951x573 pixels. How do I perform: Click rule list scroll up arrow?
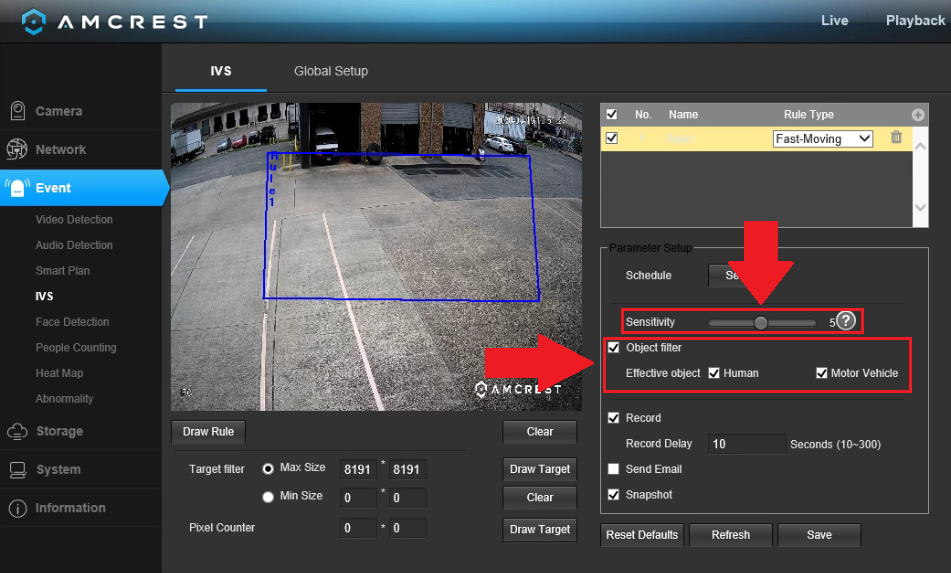920,147
